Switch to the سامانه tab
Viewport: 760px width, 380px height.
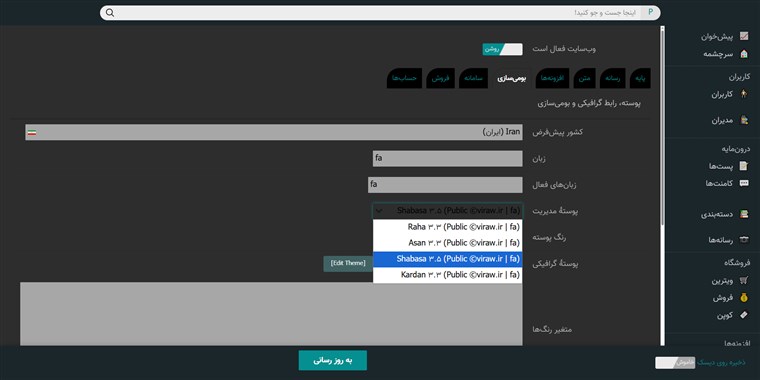474,79
